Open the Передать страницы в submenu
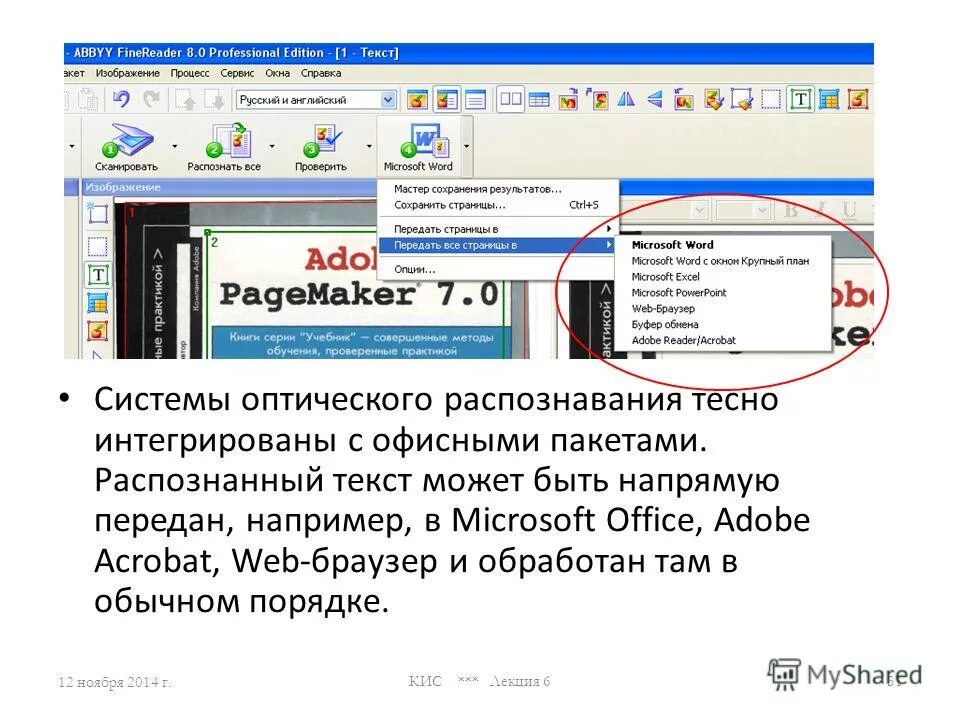960x720 pixels. (x=498, y=229)
